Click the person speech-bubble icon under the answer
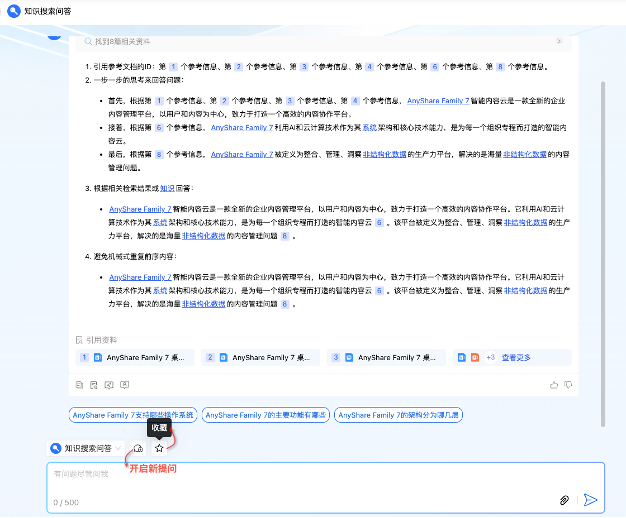The width and height of the screenshot is (626, 518). pos(125,385)
